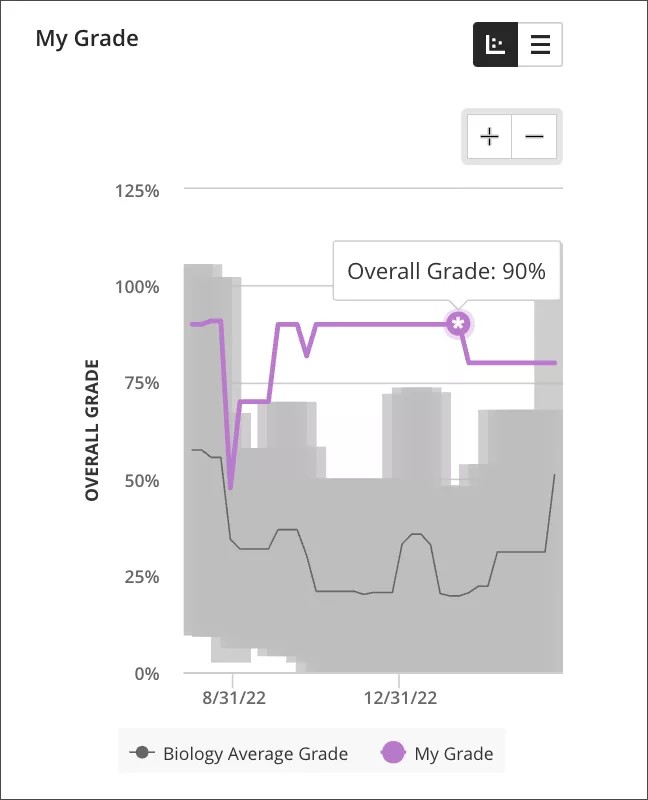Click the chart icon in the view switcher
This screenshot has height=800, width=648.
point(496,44)
